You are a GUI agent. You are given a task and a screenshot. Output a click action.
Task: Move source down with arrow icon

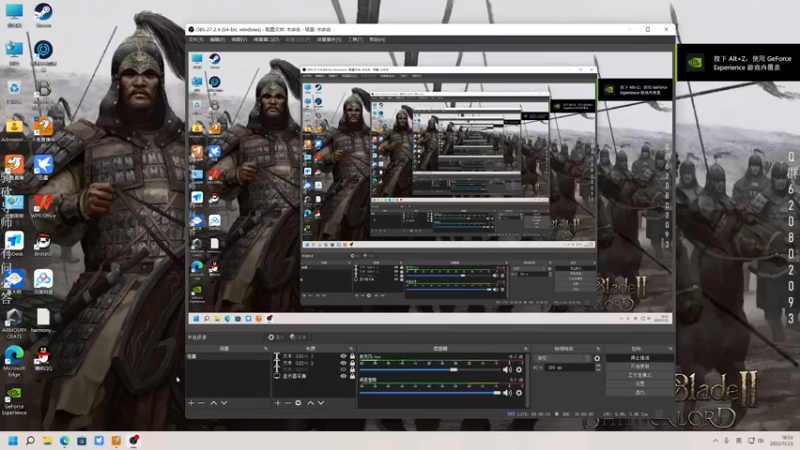(x=321, y=403)
